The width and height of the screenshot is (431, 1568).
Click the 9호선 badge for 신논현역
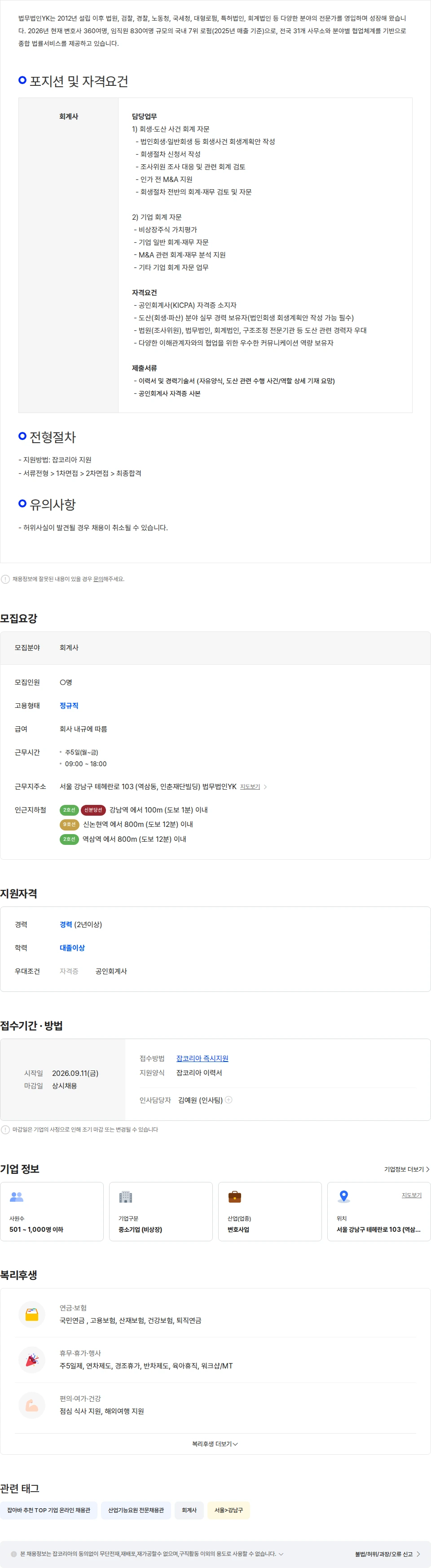point(69,824)
